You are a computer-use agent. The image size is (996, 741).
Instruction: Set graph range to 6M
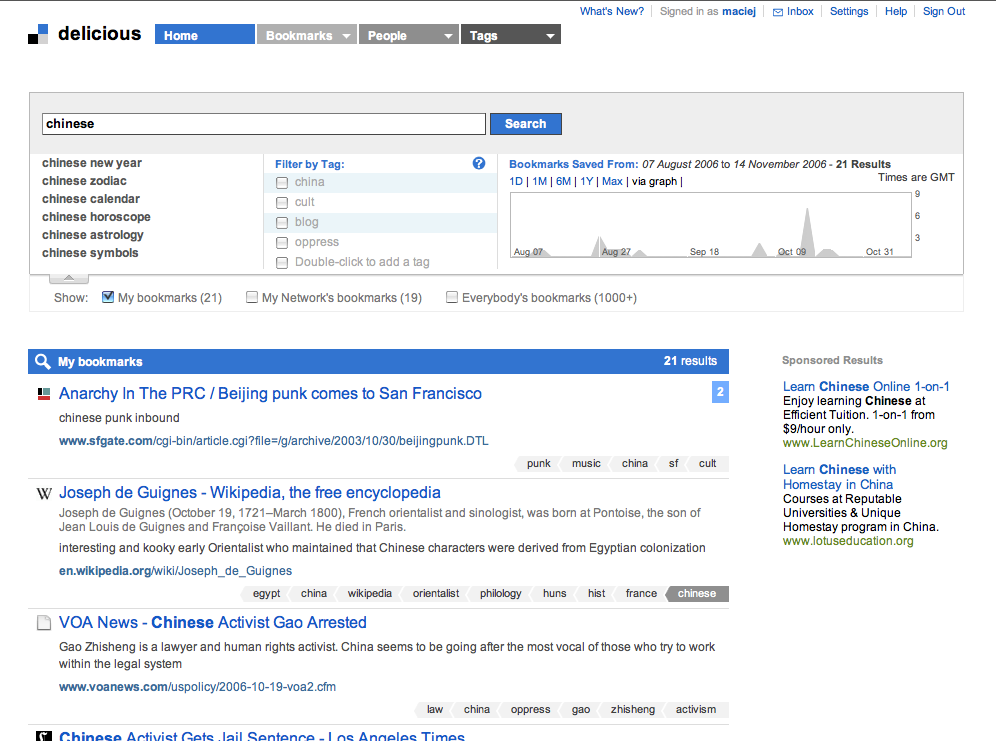click(563, 182)
